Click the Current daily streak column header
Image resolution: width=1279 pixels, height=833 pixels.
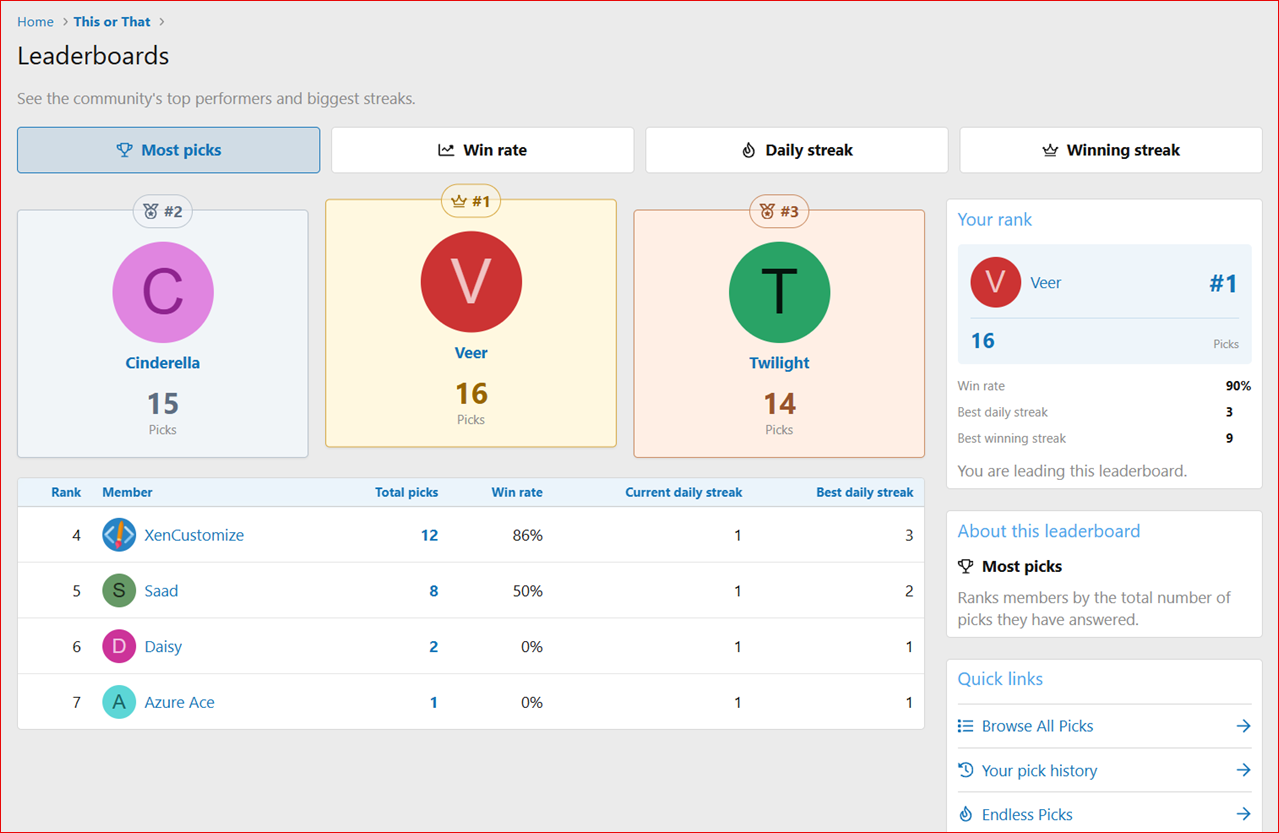pos(684,492)
